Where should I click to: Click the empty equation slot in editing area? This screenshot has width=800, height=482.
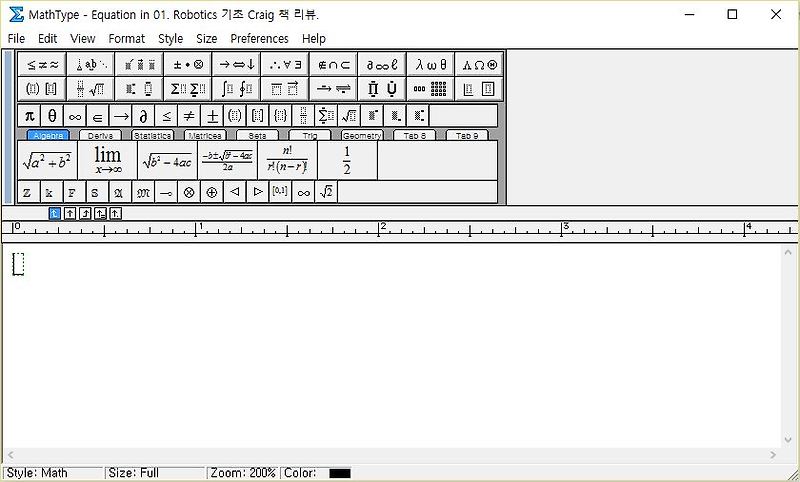[18, 264]
